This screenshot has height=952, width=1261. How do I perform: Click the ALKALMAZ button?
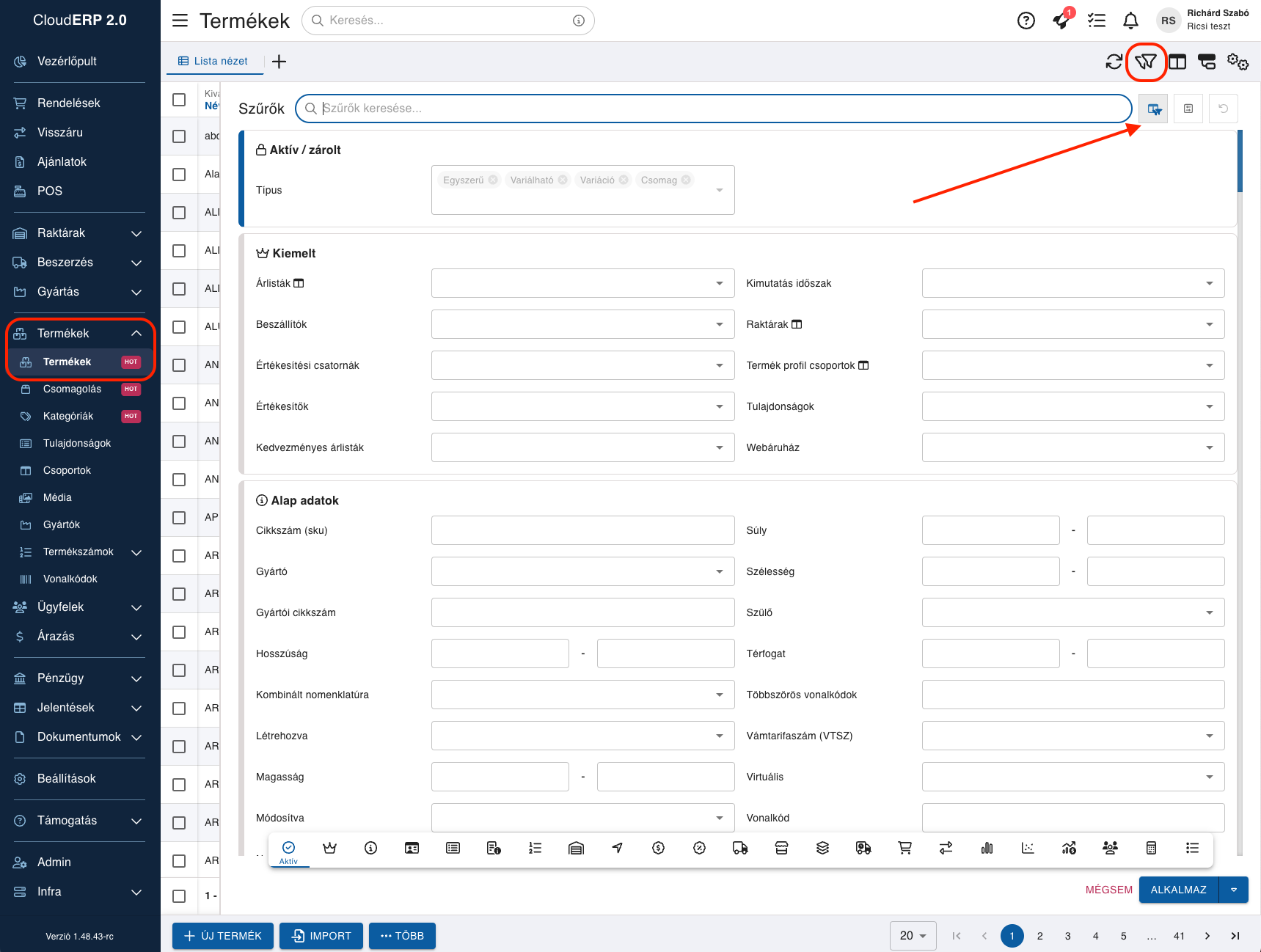(1179, 890)
